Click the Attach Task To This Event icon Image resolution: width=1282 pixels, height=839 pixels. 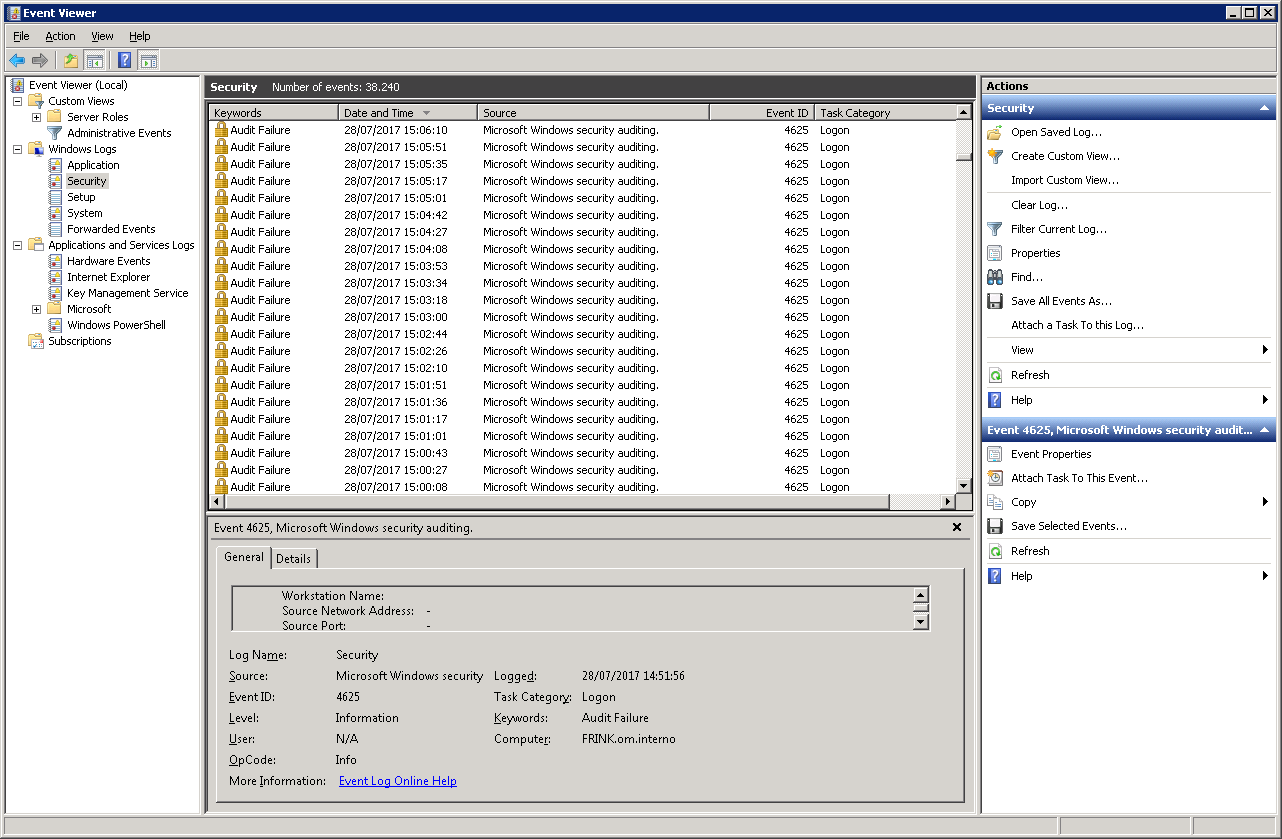coord(995,478)
